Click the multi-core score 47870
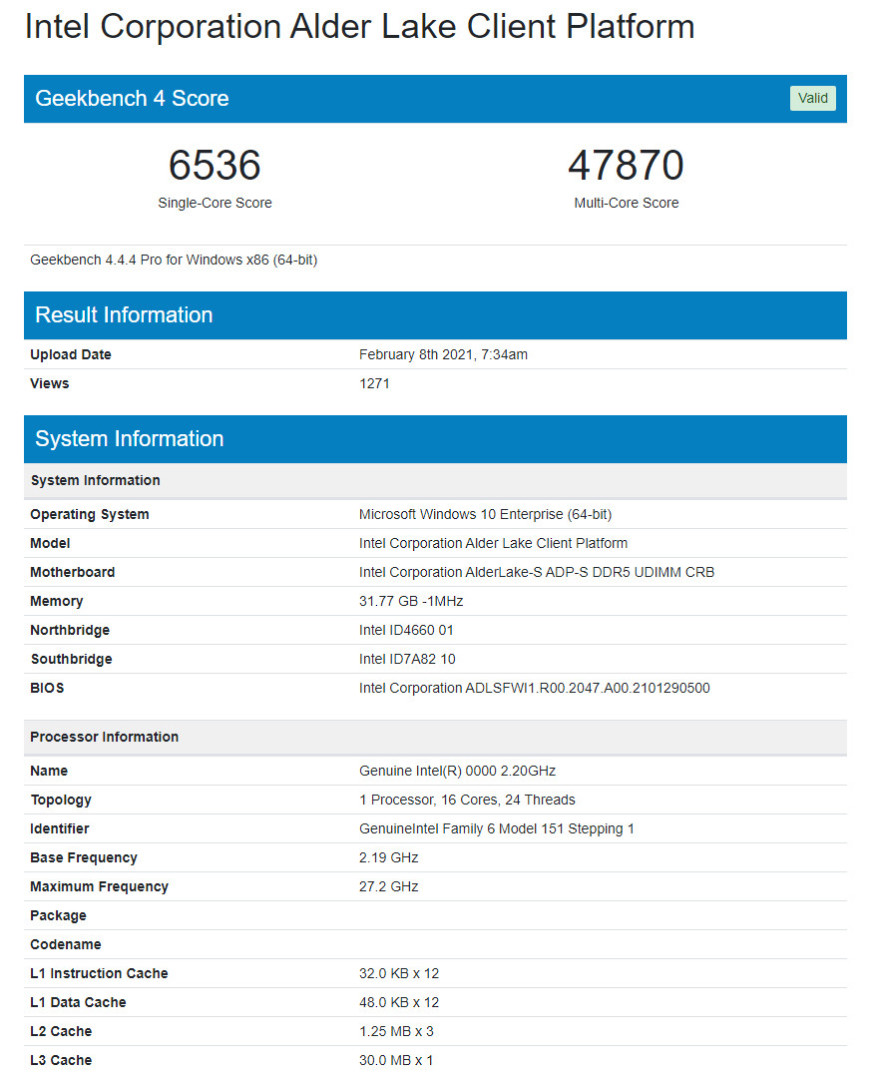 click(625, 165)
